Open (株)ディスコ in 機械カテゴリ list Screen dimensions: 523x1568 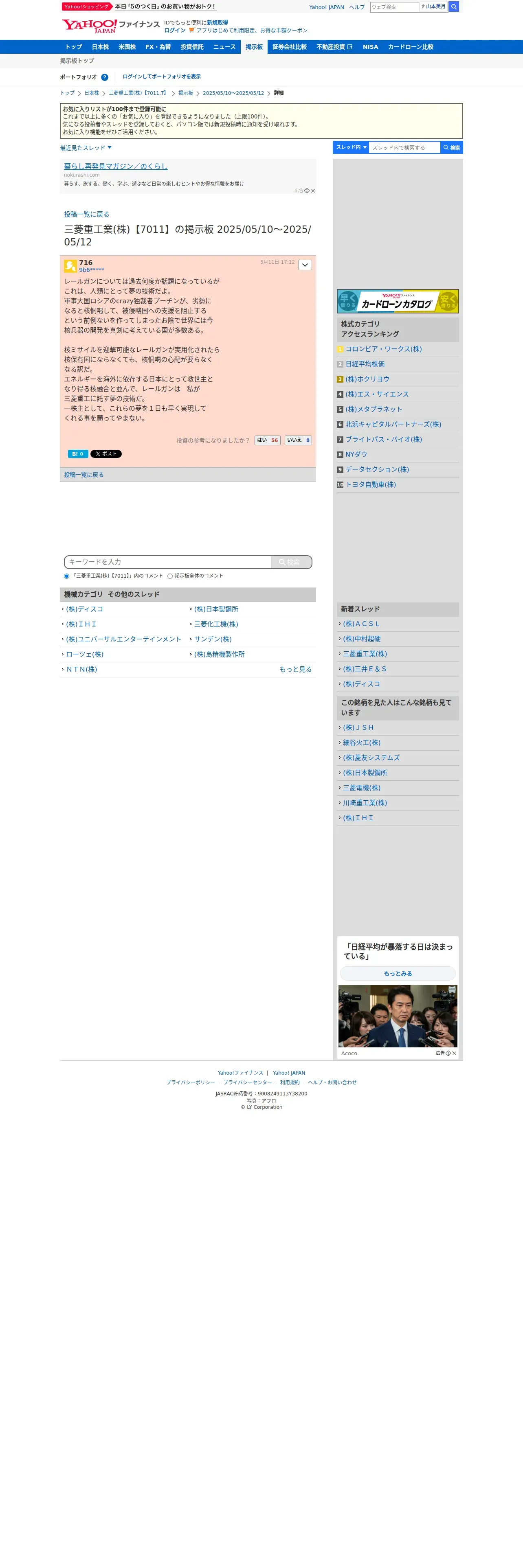click(x=85, y=609)
